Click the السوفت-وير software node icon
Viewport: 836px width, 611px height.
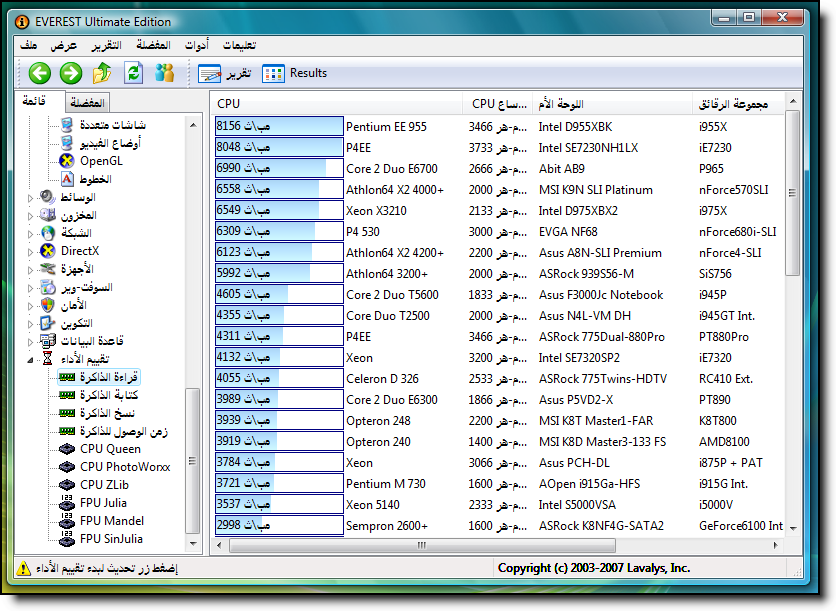click(47, 287)
